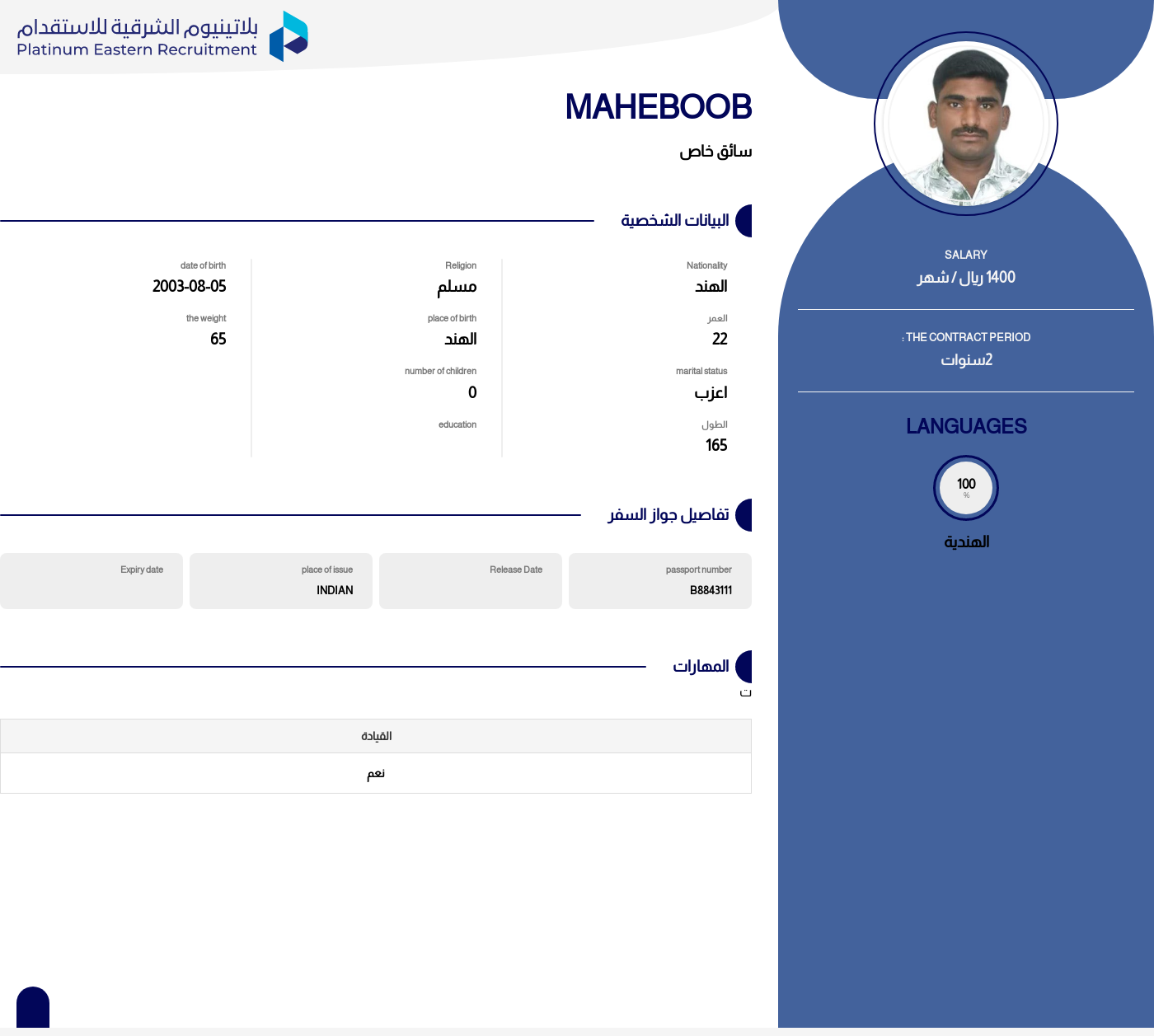This screenshot has height=1036, width=1154.
Task: Click the passport details section bullet icon
Action: click(744, 515)
